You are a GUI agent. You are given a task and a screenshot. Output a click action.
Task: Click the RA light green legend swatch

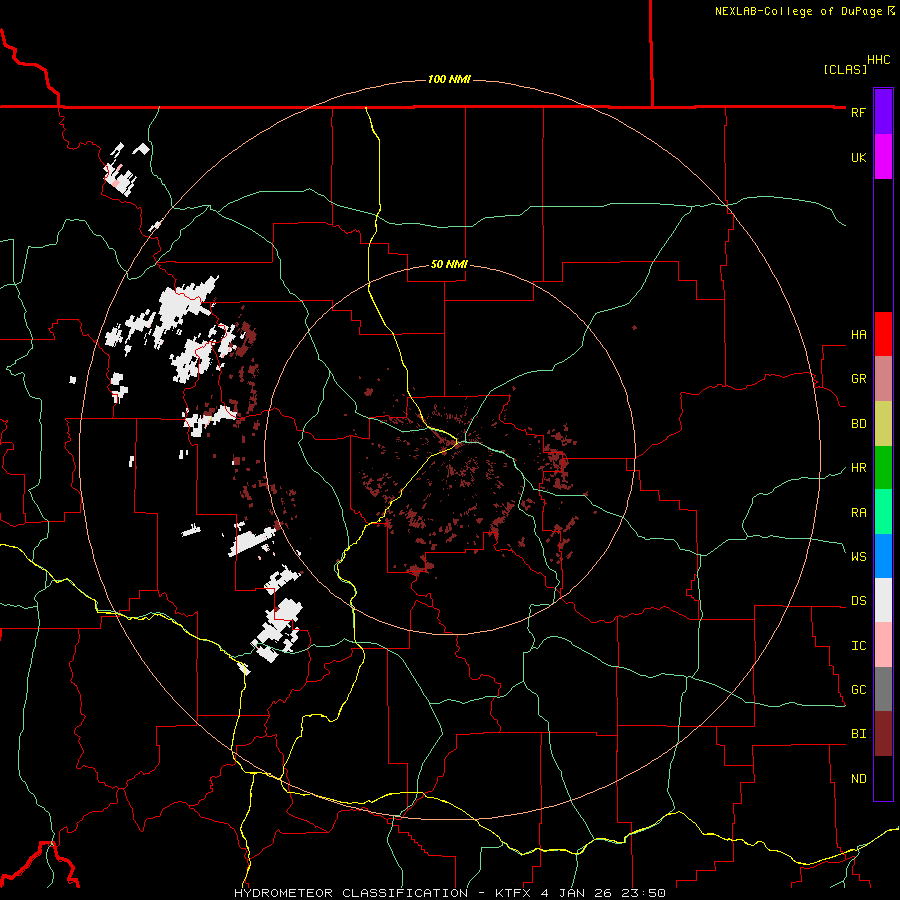pos(883,512)
